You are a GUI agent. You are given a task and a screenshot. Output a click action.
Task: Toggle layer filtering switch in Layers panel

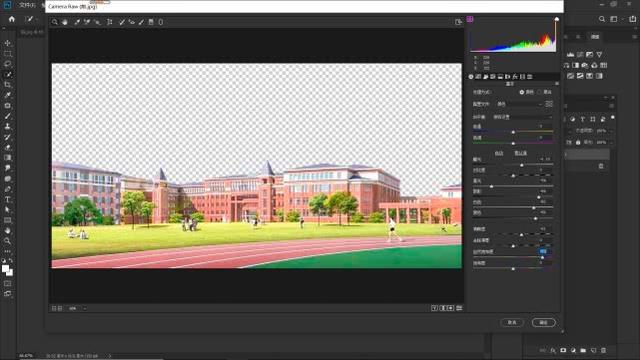click(613, 118)
